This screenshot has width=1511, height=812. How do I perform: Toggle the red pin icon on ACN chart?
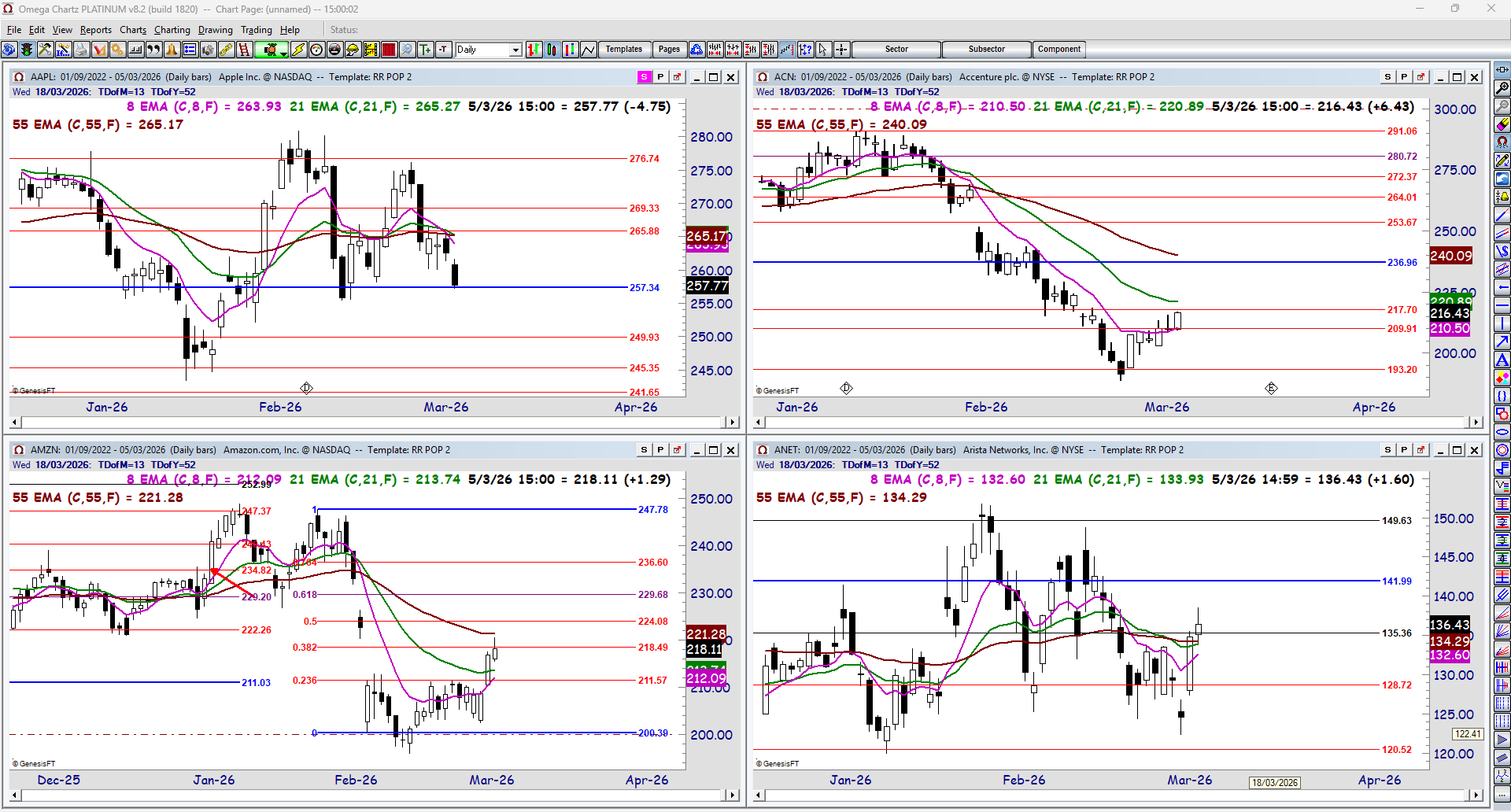pyautogui.click(x=1420, y=77)
